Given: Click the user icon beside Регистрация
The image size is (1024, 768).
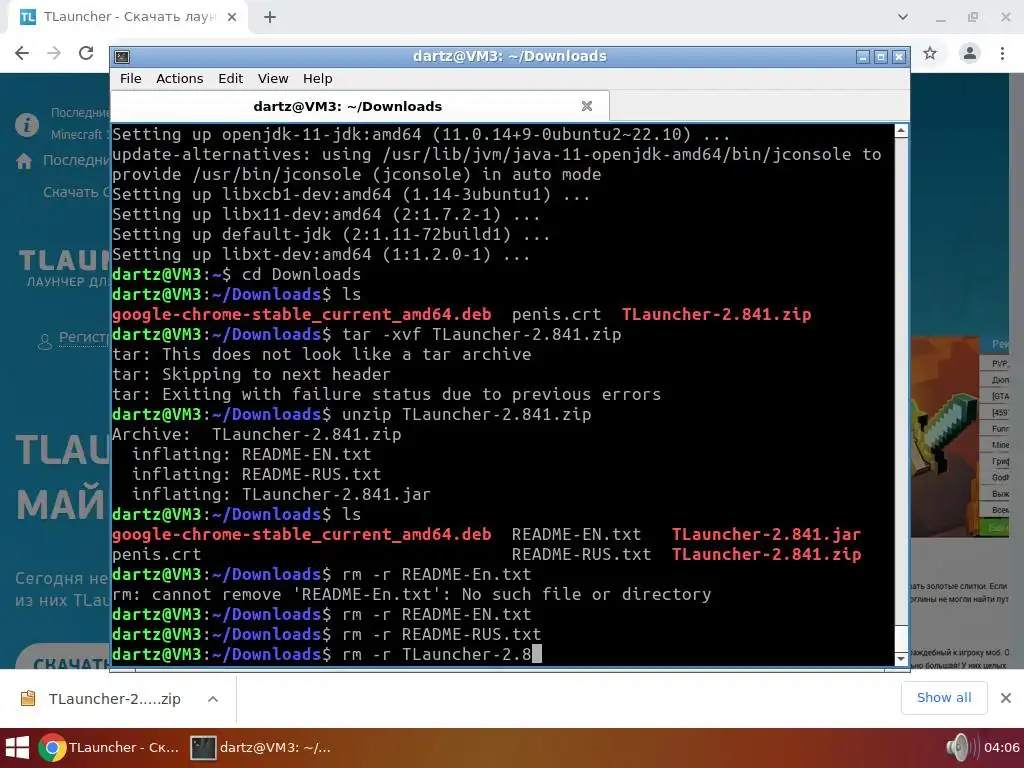Looking at the screenshot, I should (44, 342).
